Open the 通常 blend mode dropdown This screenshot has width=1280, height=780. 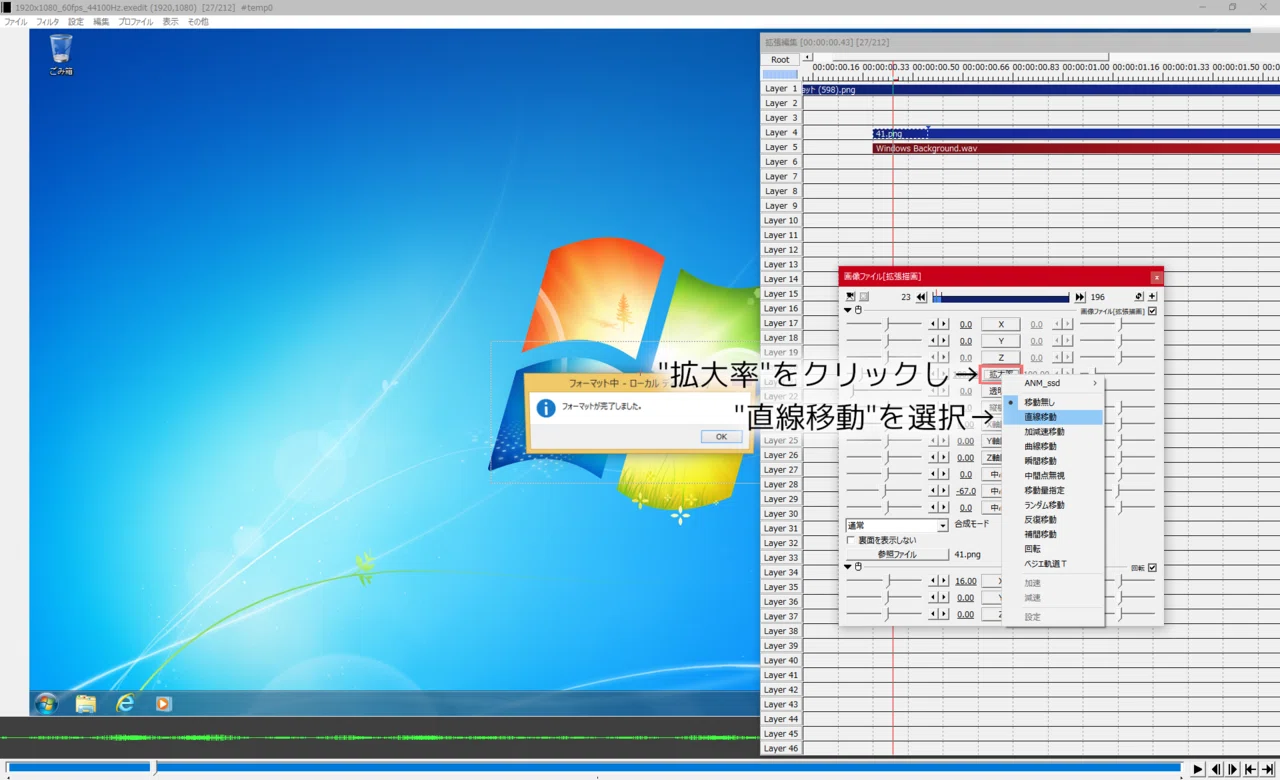pyautogui.click(x=897, y=525)
